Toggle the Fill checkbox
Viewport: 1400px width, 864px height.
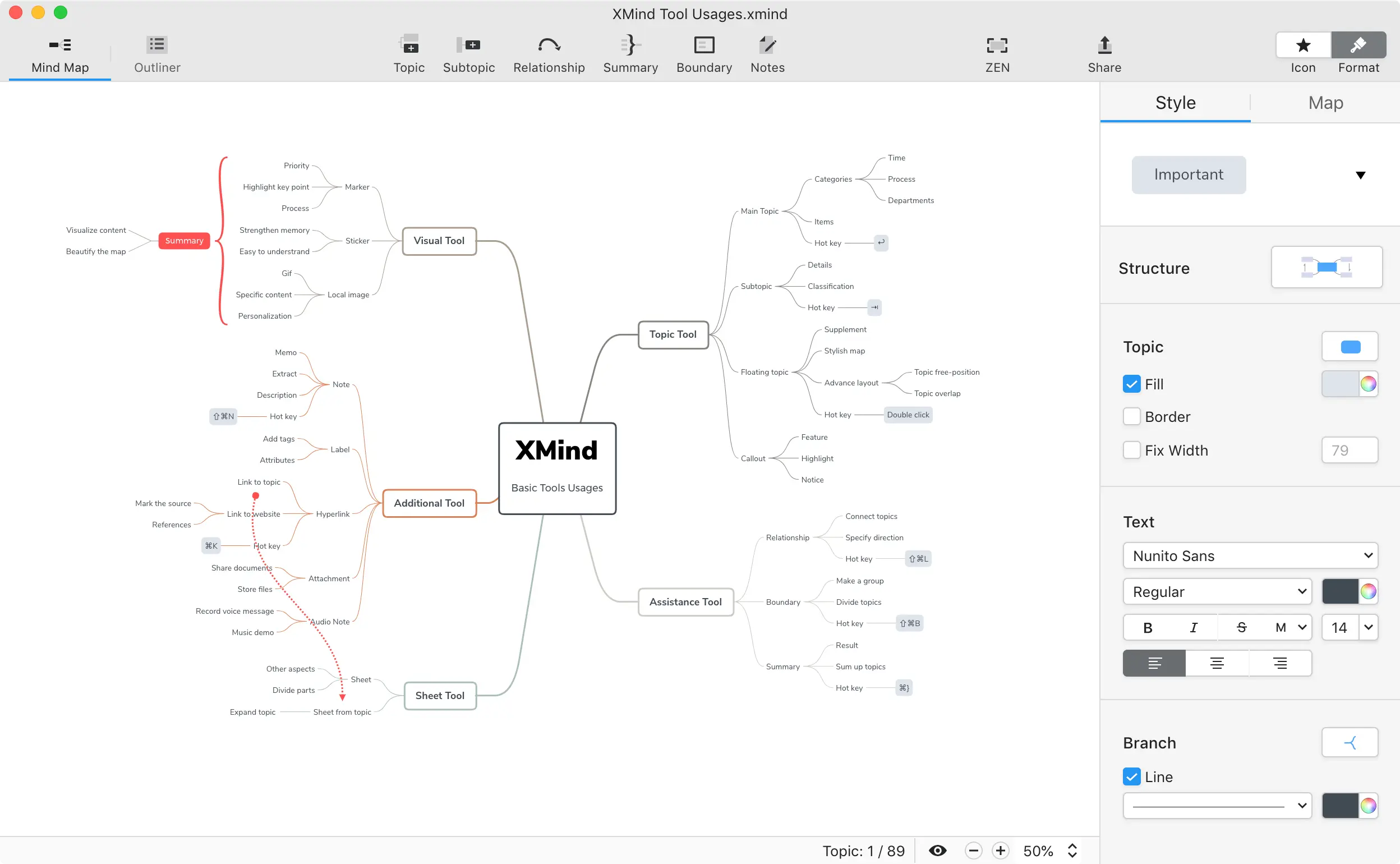pyautogui.click(x=1131, y=384)
